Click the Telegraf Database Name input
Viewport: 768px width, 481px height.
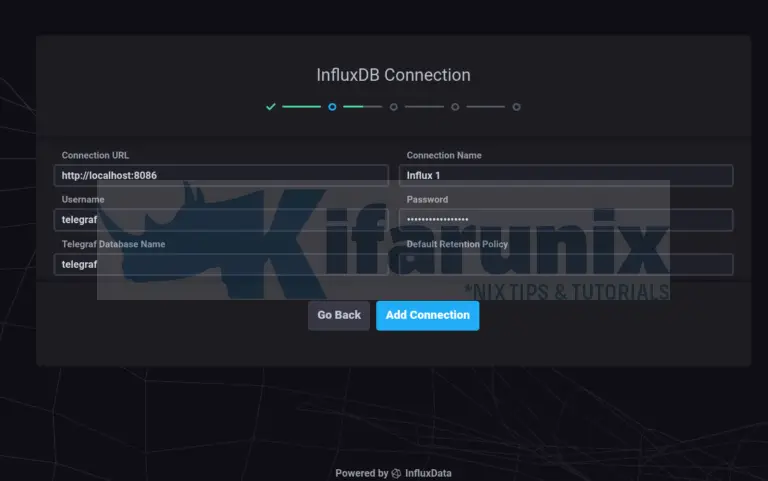[220, 264]
